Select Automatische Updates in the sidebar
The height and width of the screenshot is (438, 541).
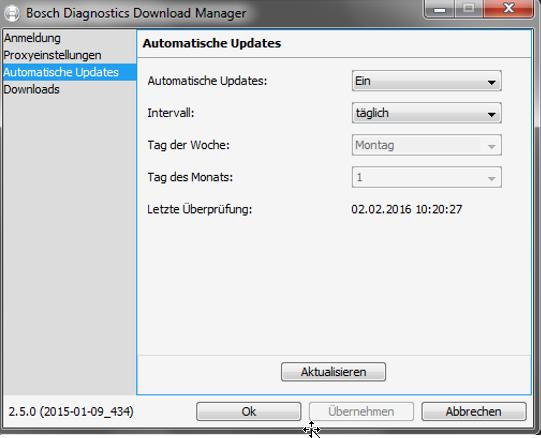69,72
